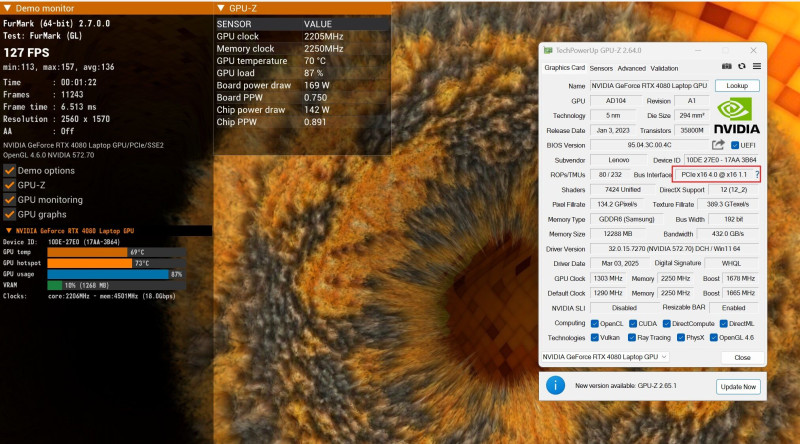The image size is (800, 444).
Task: Click the BIOS Version field 95.04.3C.00.4C
Action: [649, 145]
